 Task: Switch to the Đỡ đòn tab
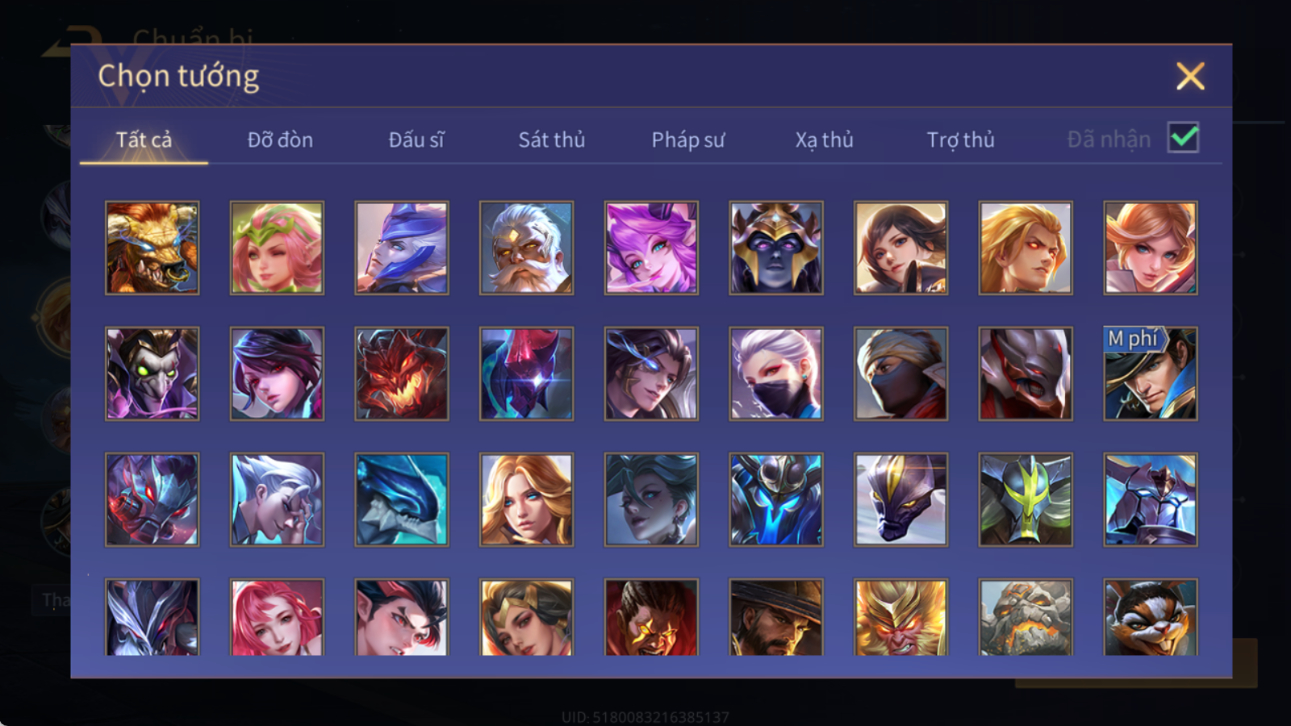click(280, 140)
